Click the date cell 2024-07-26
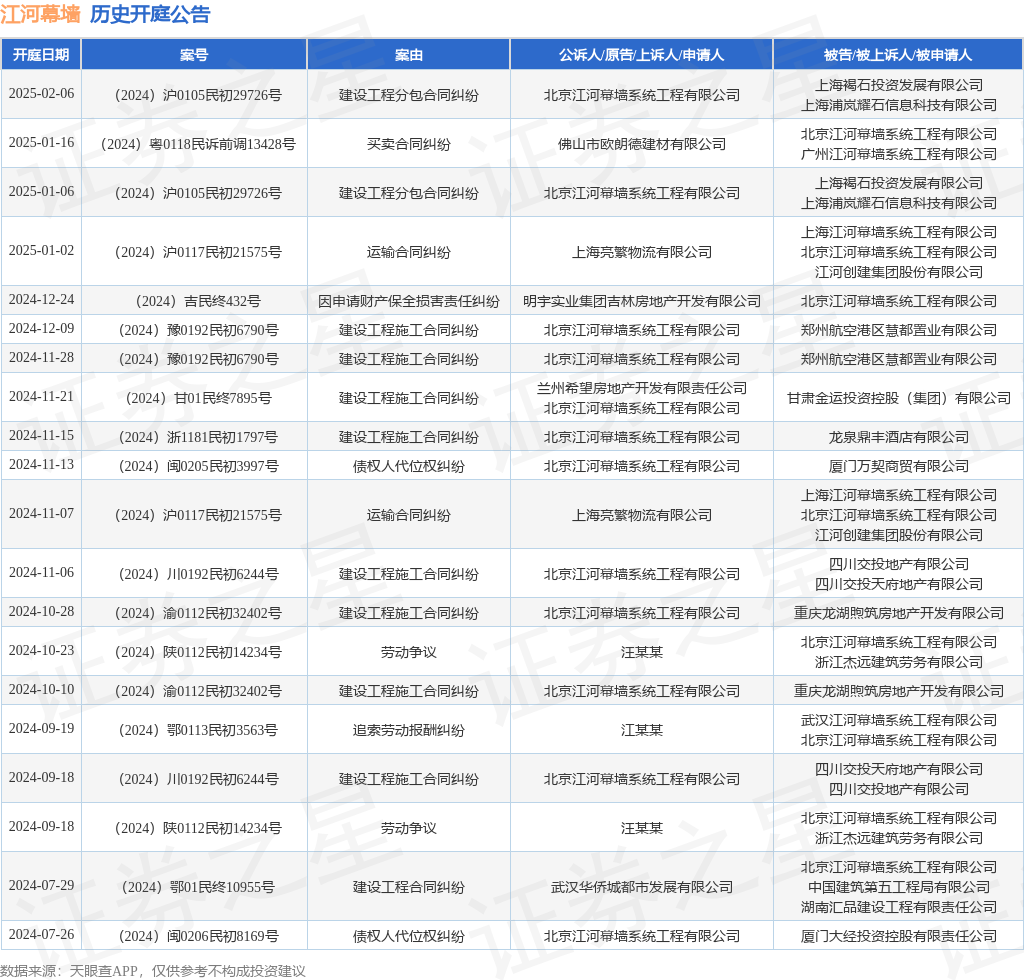Viewport: 1024px width, 980px height. point(41,934)
